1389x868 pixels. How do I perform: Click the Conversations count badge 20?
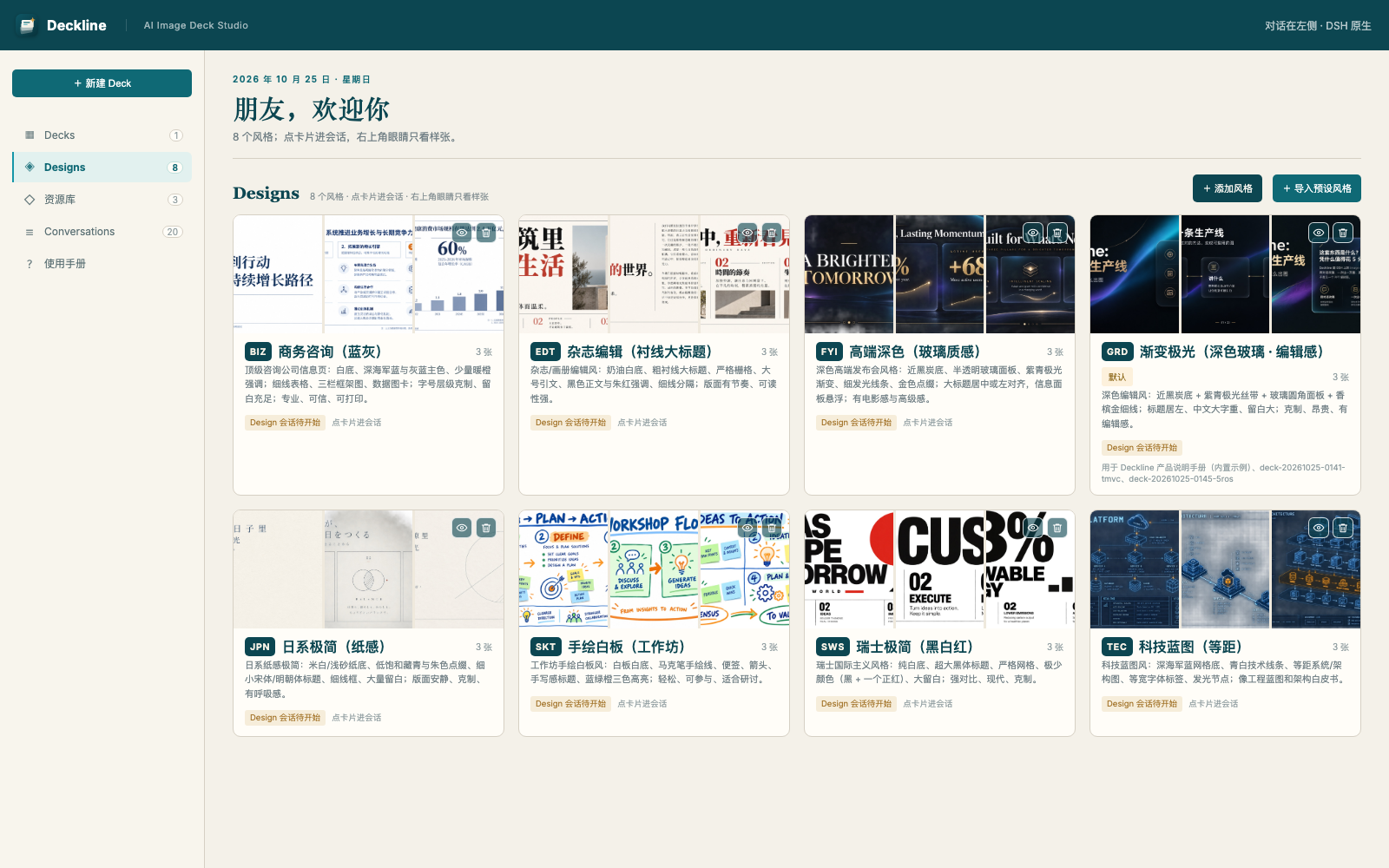pos(173,232)
